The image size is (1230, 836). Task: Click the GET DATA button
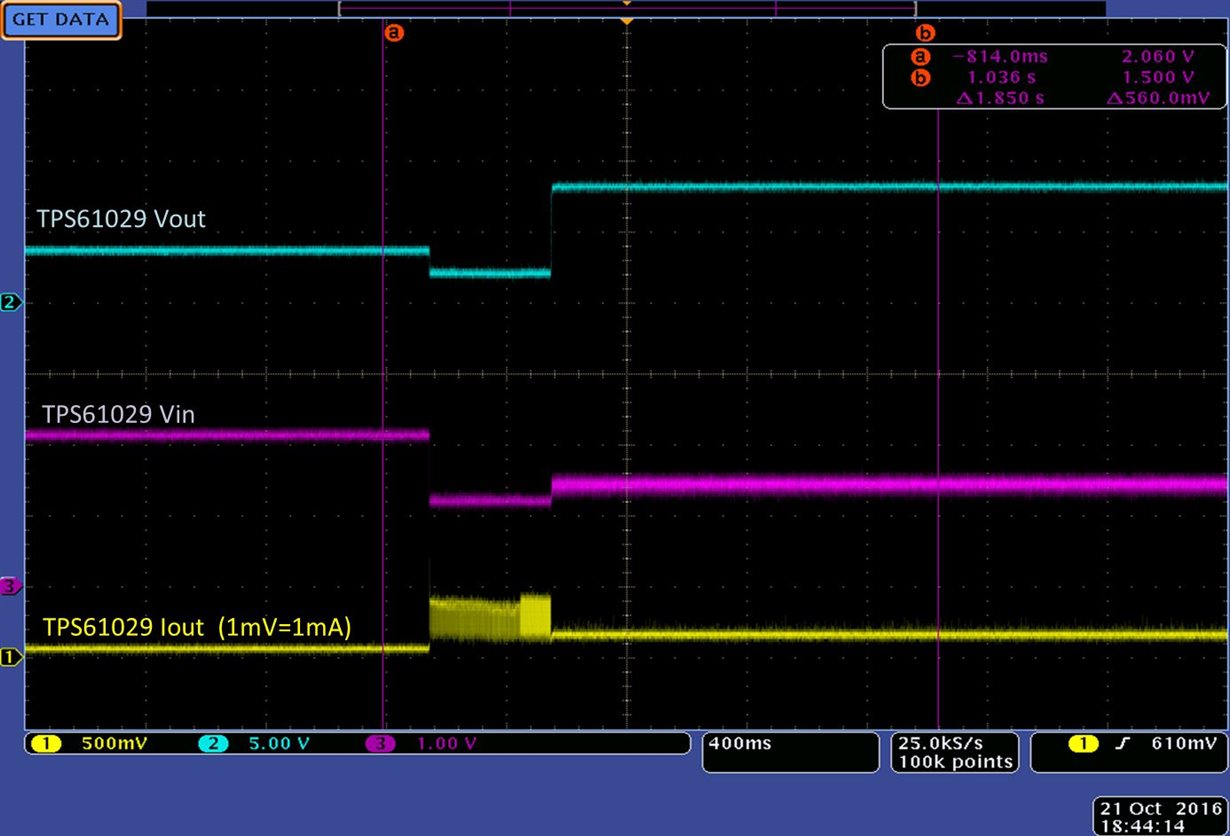[x=61, y=20]
